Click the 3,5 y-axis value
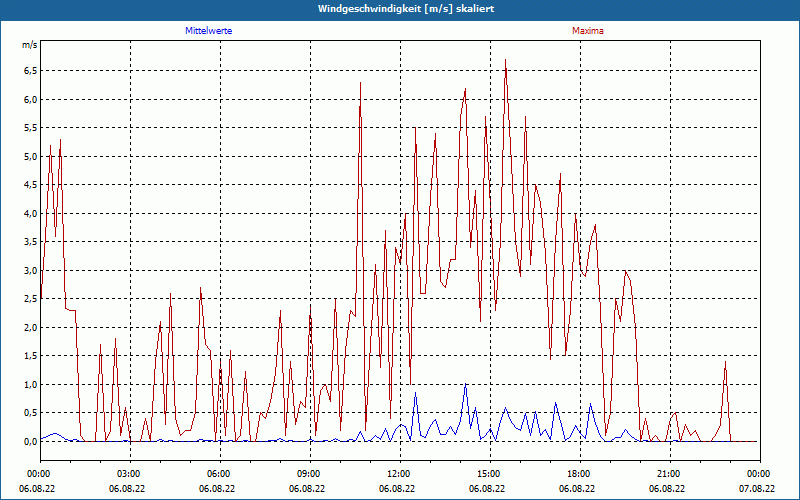Screen dimensions: 800x500 click(31, 242)
